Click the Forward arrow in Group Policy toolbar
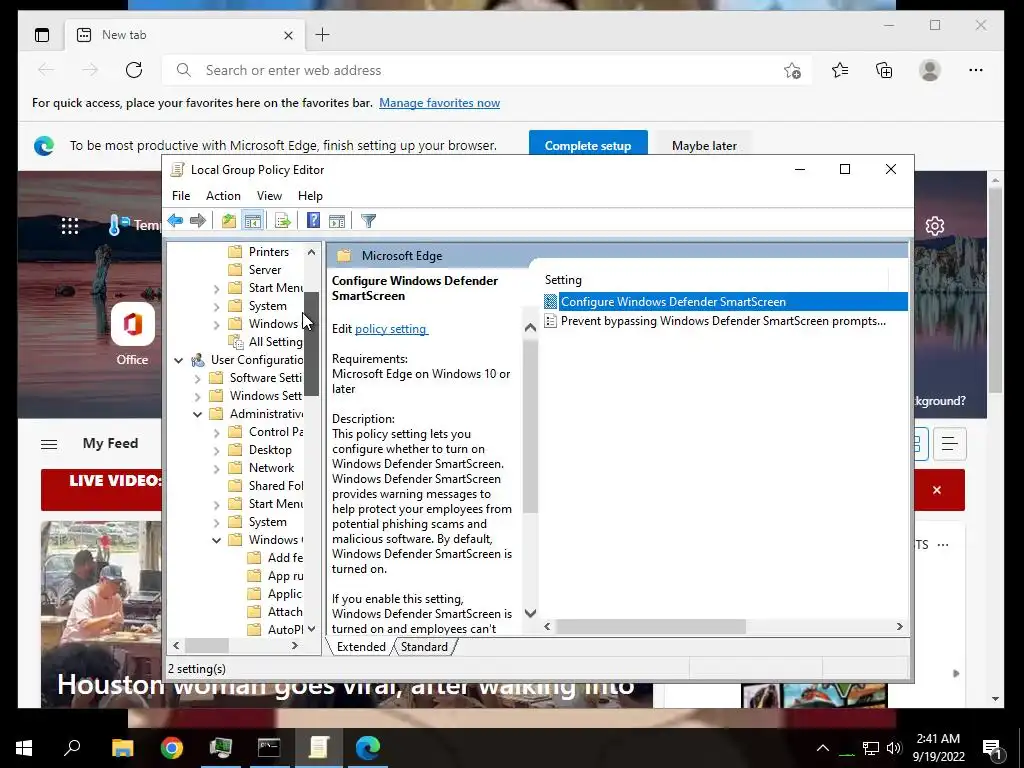This screenshot has height=768, width=1024. point(198,221)
